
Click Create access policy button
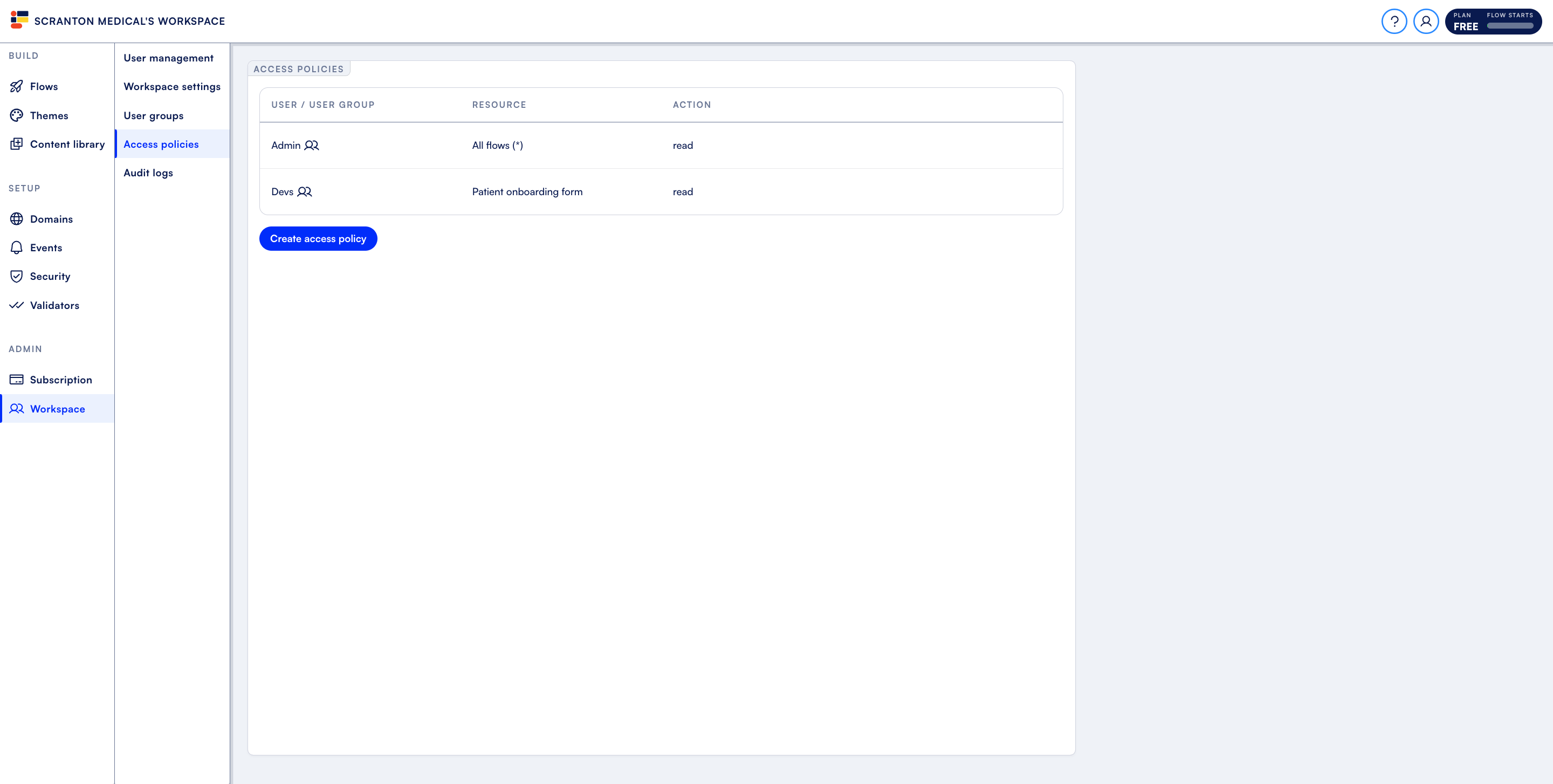318,239
